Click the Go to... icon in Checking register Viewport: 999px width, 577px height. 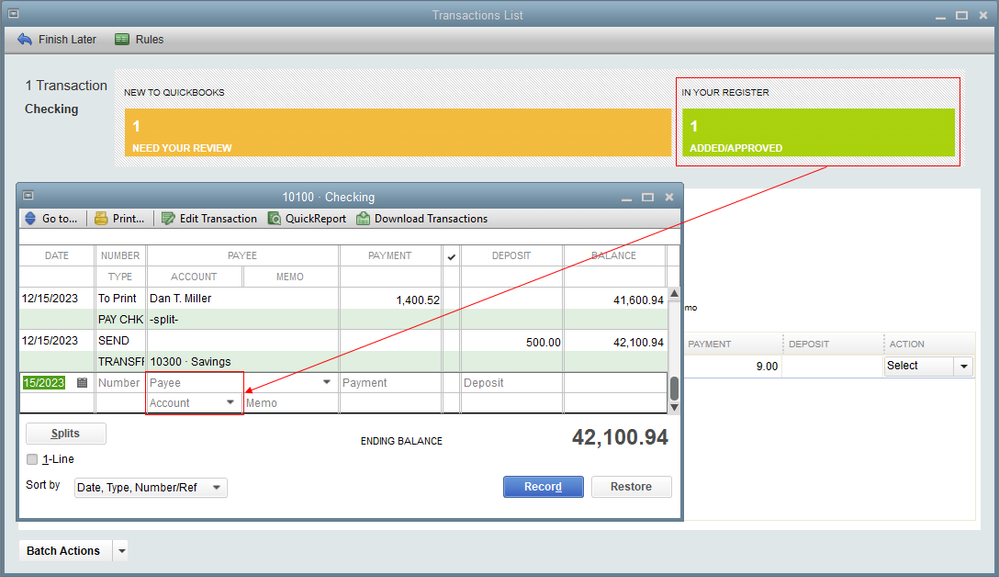[31, 218]
